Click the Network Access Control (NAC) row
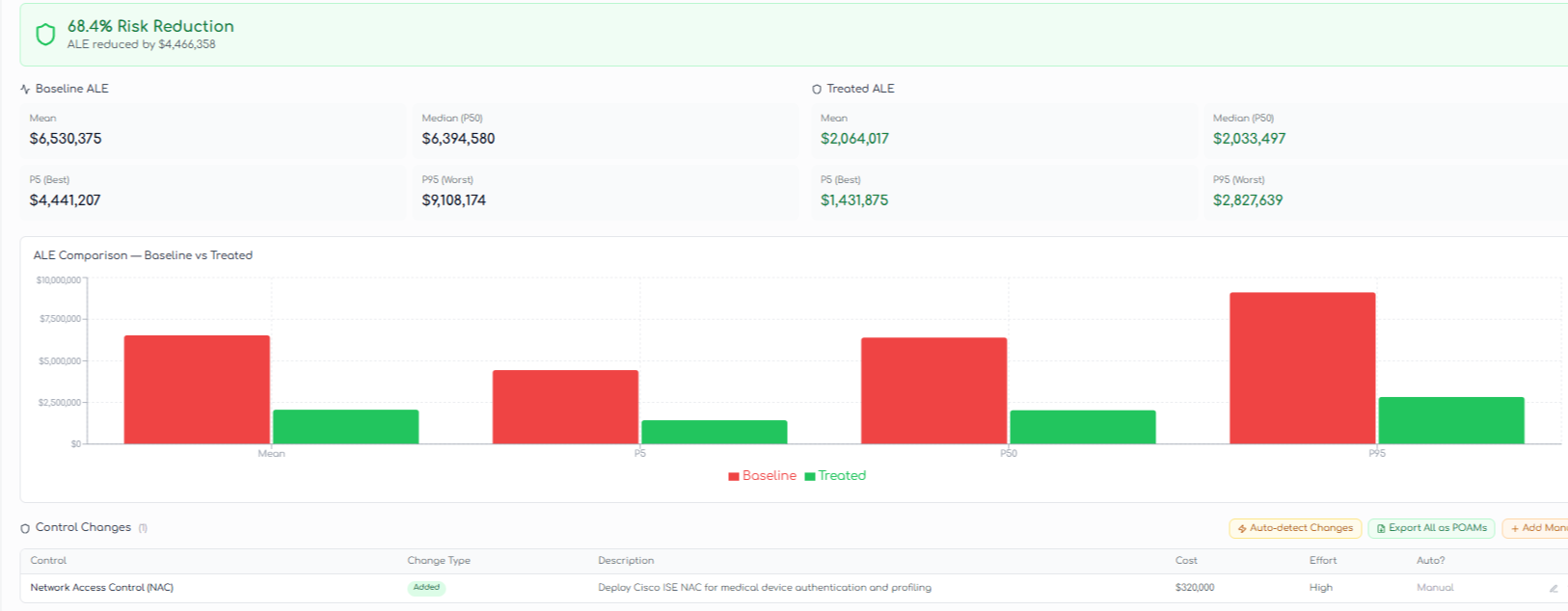This screenshot has height=611, width=1568. click(x=101, y=588)
